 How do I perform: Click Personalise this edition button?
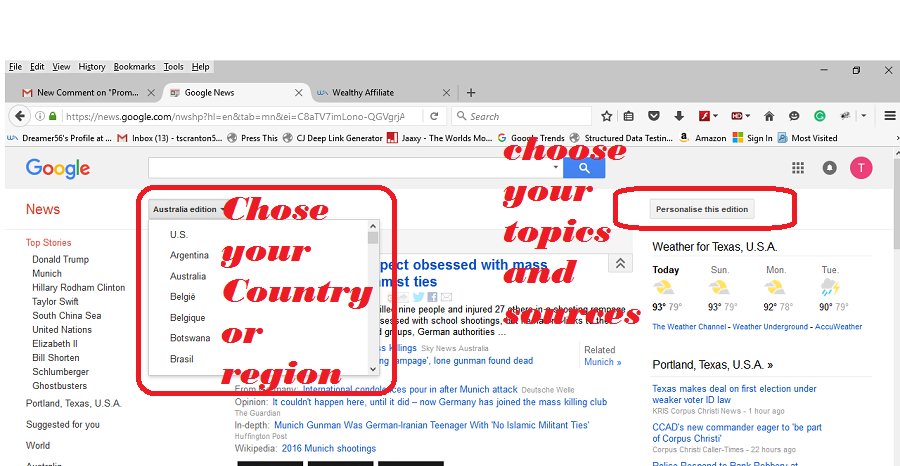702,209
